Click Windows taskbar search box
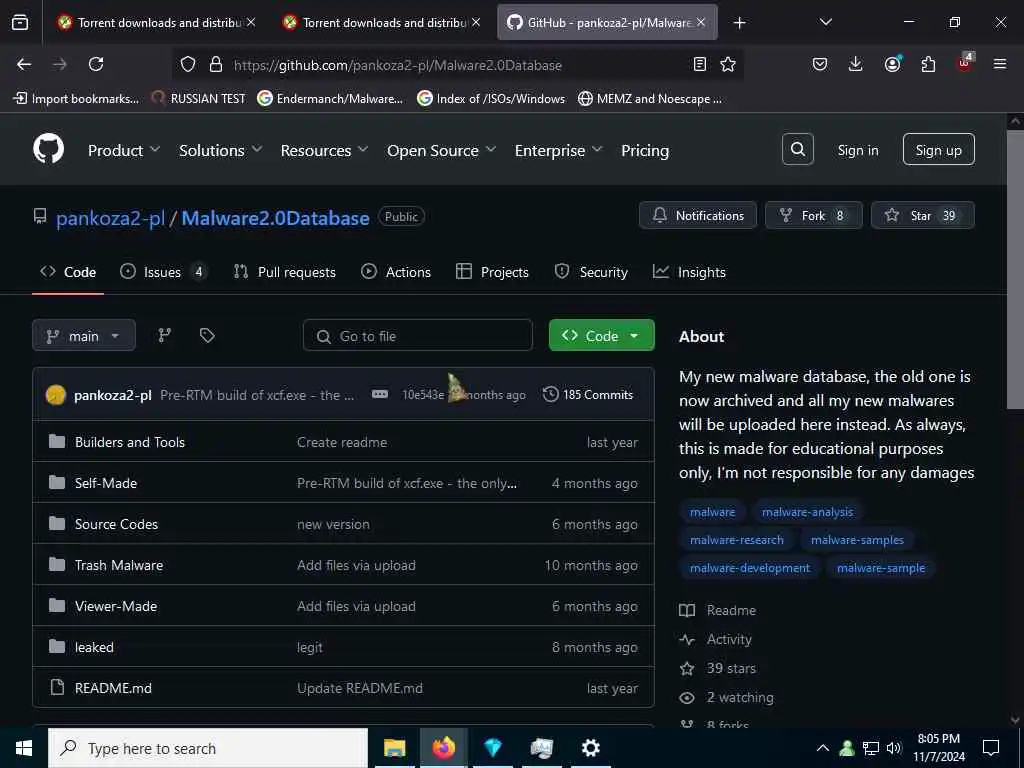This screenshot has height=768, width=1024. point(208,748)
